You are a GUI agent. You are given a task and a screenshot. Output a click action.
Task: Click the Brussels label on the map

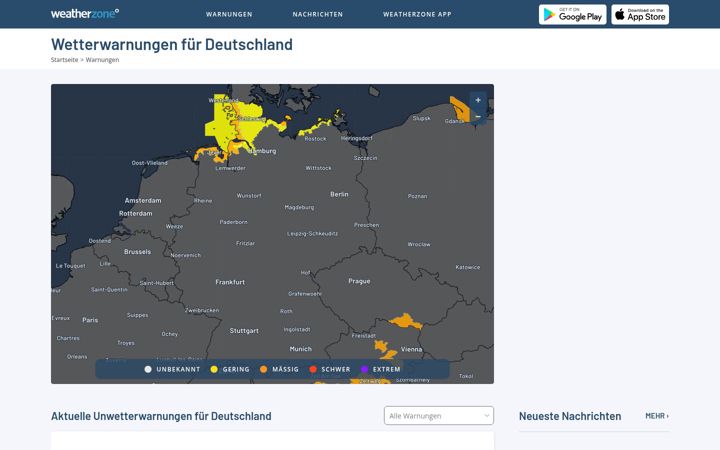point(137,252)
